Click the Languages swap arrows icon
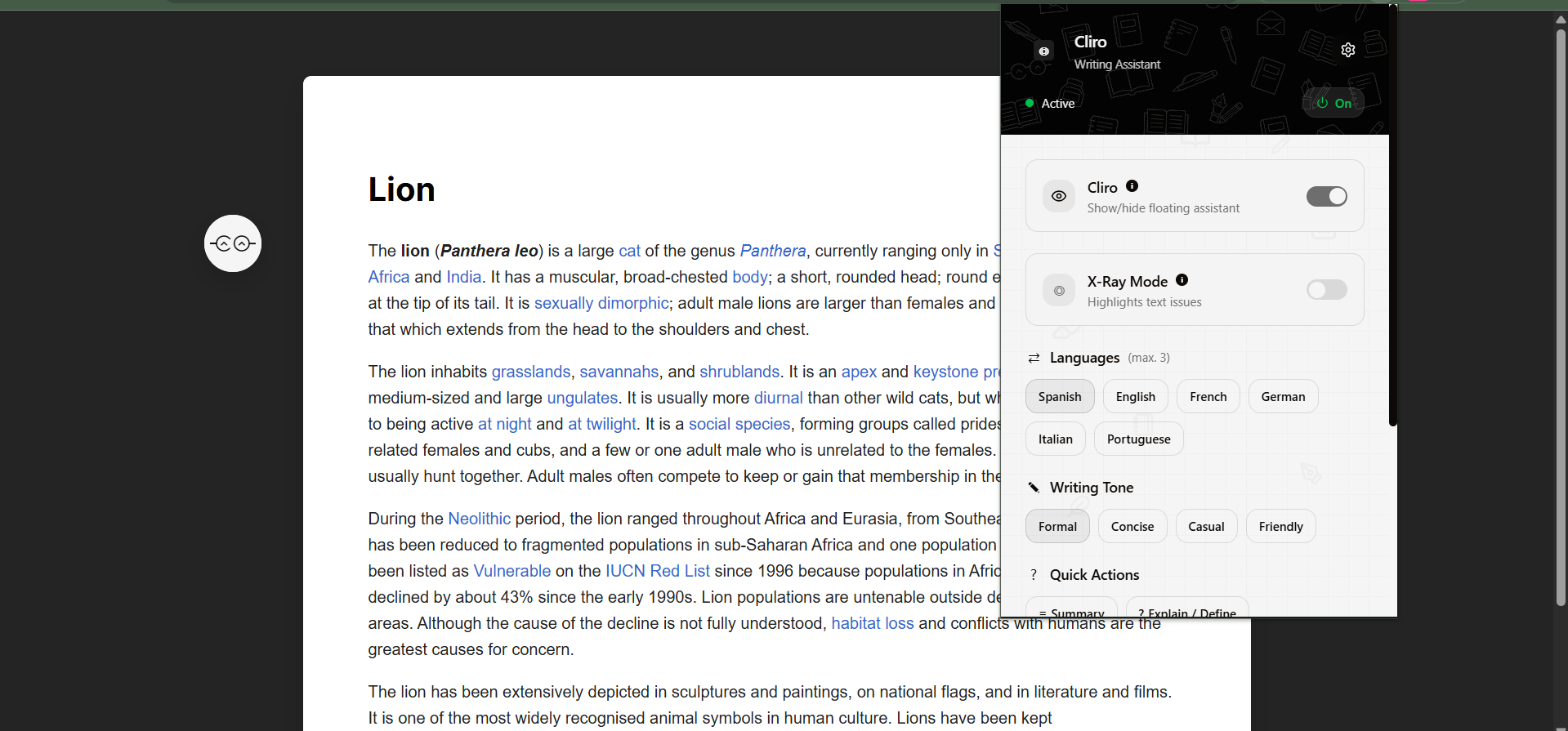The width and height of the screenshot is (1568, 731). tap(1034, 358)
